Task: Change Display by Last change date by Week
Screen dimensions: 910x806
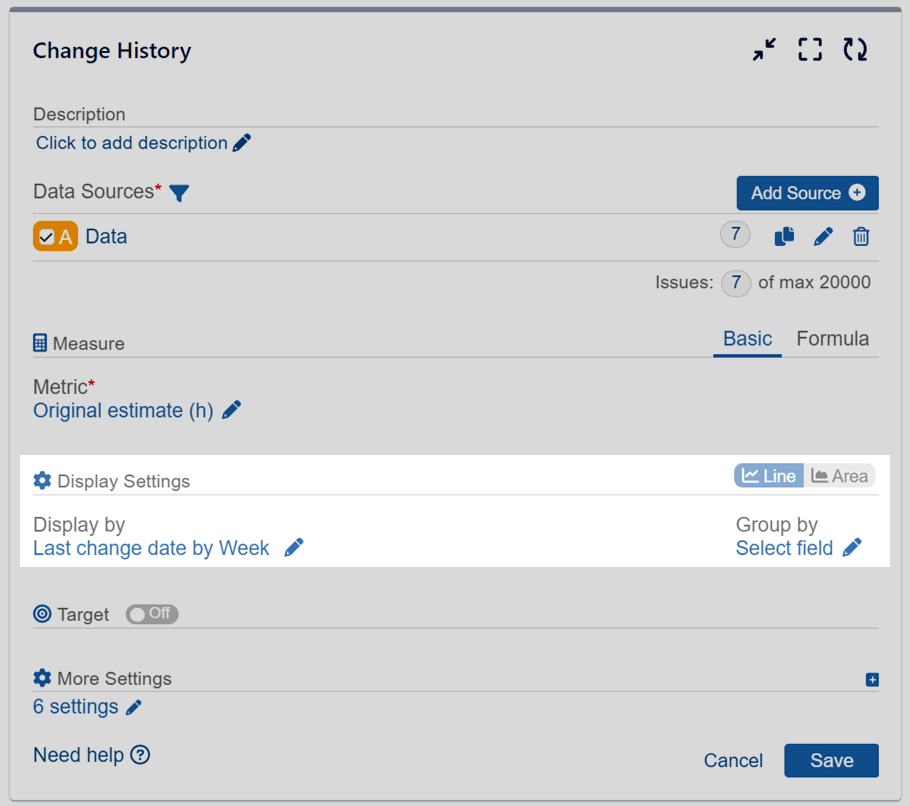Action: coord(152,548)
